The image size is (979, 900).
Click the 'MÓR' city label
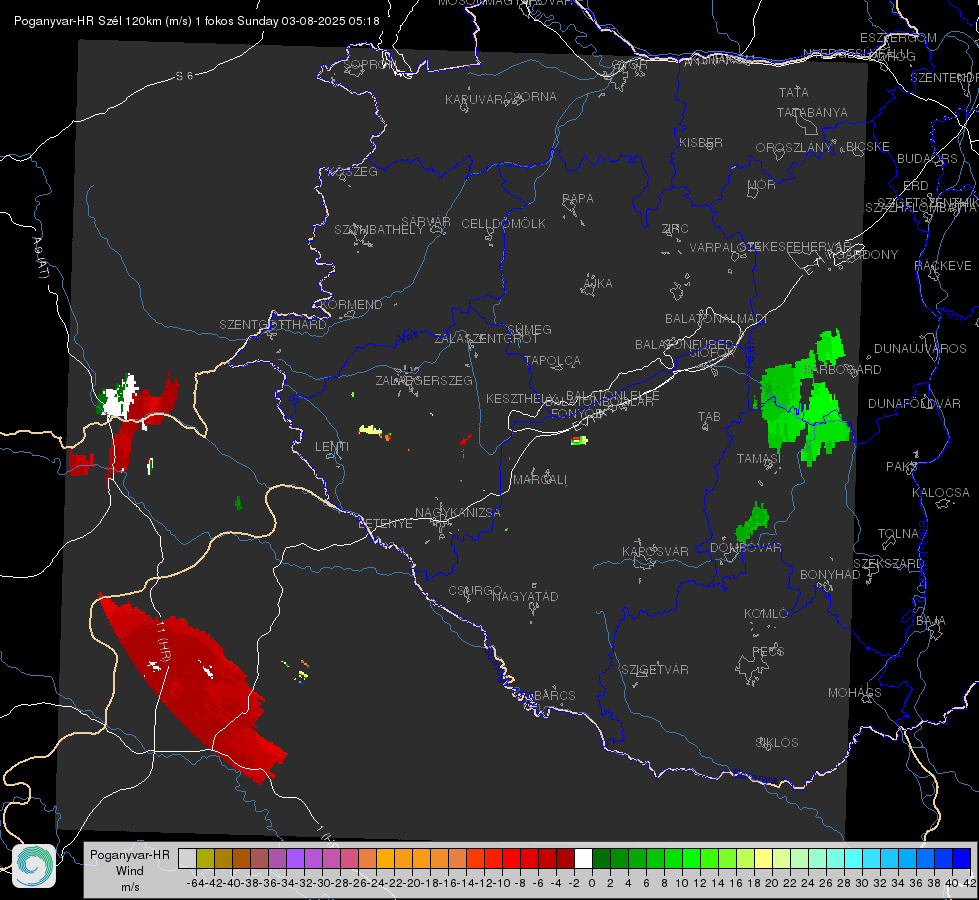tap(762, 185)
